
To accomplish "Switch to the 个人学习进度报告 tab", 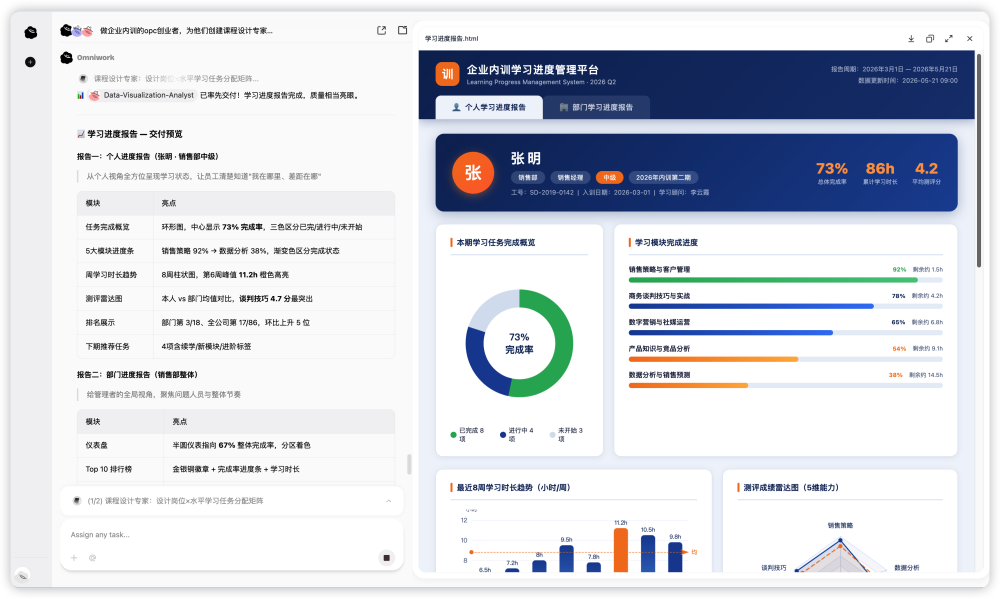I will [x=489, y=107].
